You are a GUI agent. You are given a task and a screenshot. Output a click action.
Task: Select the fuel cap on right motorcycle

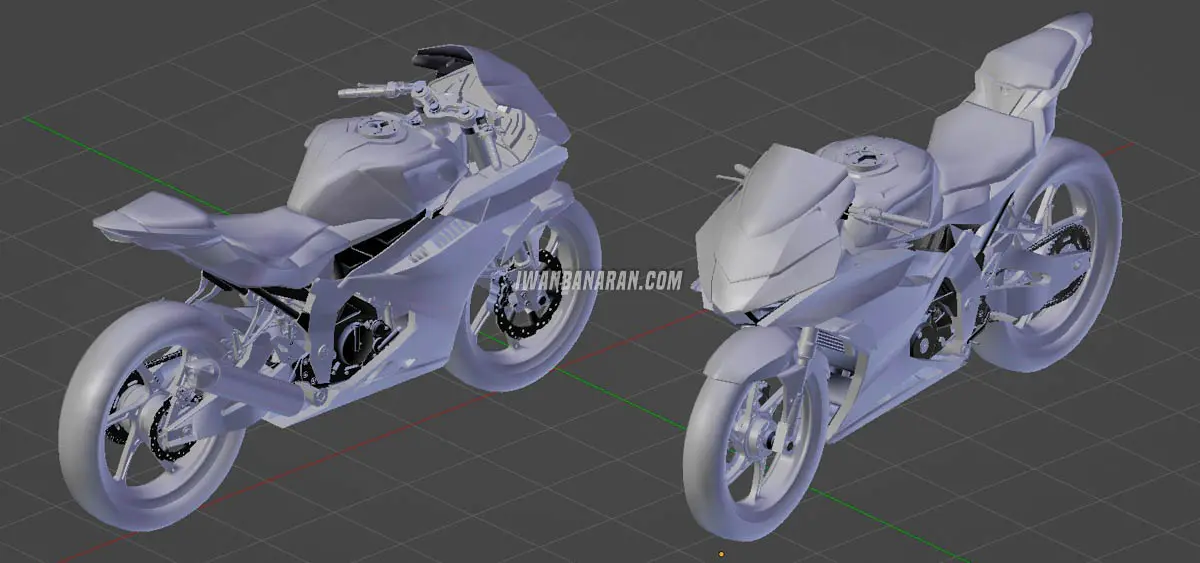[x=860, y=156]
